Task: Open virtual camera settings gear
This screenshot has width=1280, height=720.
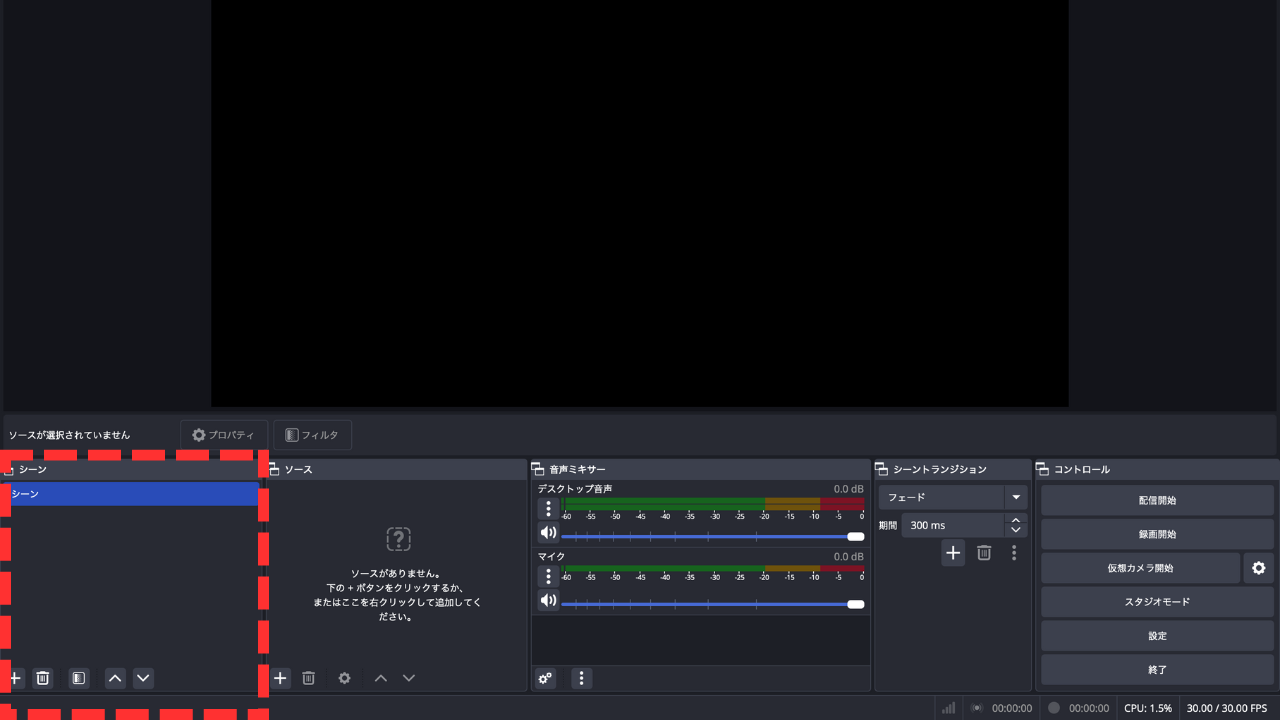Action: pos(1259,568)
